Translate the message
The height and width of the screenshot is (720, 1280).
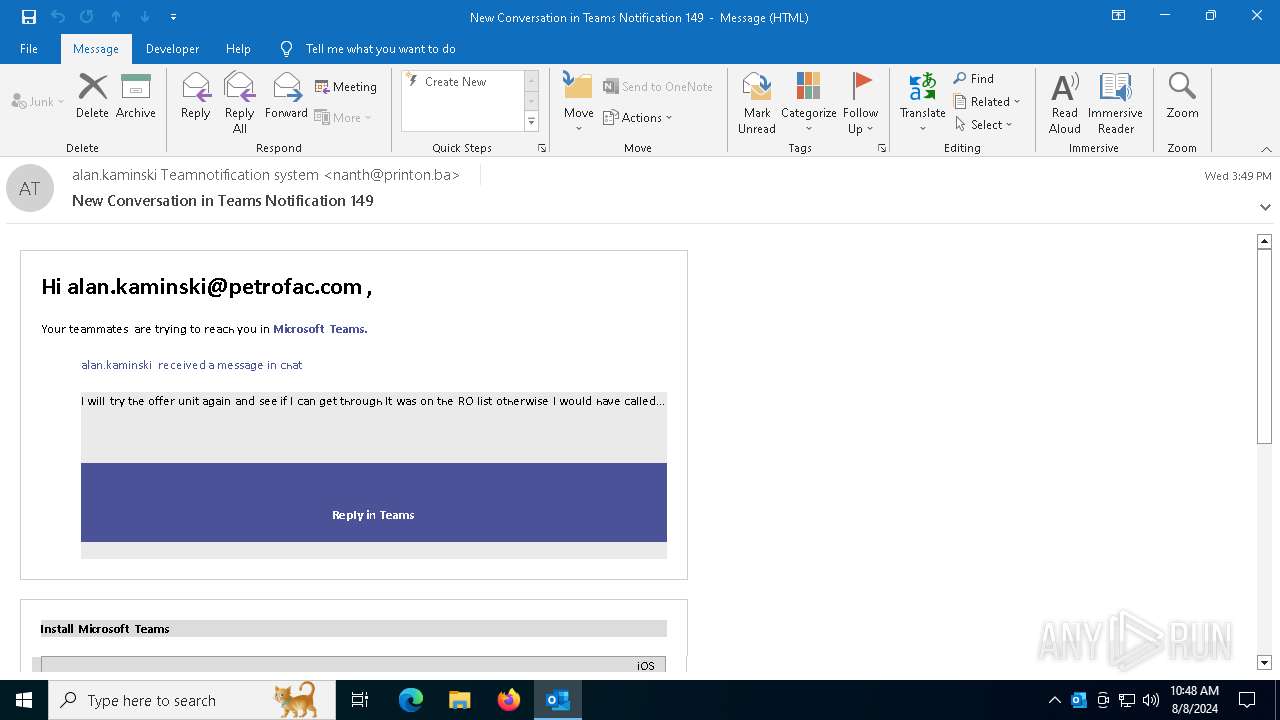pyautogui.click(x=923, y=102)
